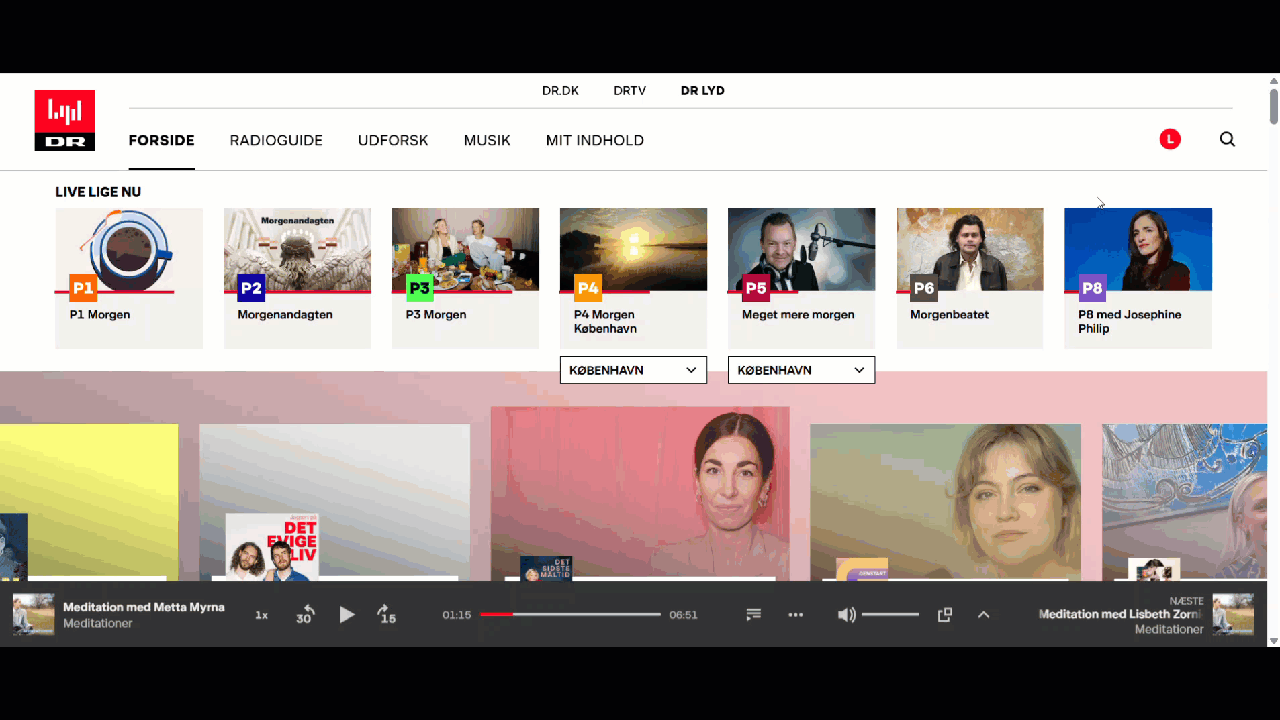Go to the Radioguide tab
This screenshot has width=1280, height=720.
coord(276,140)
